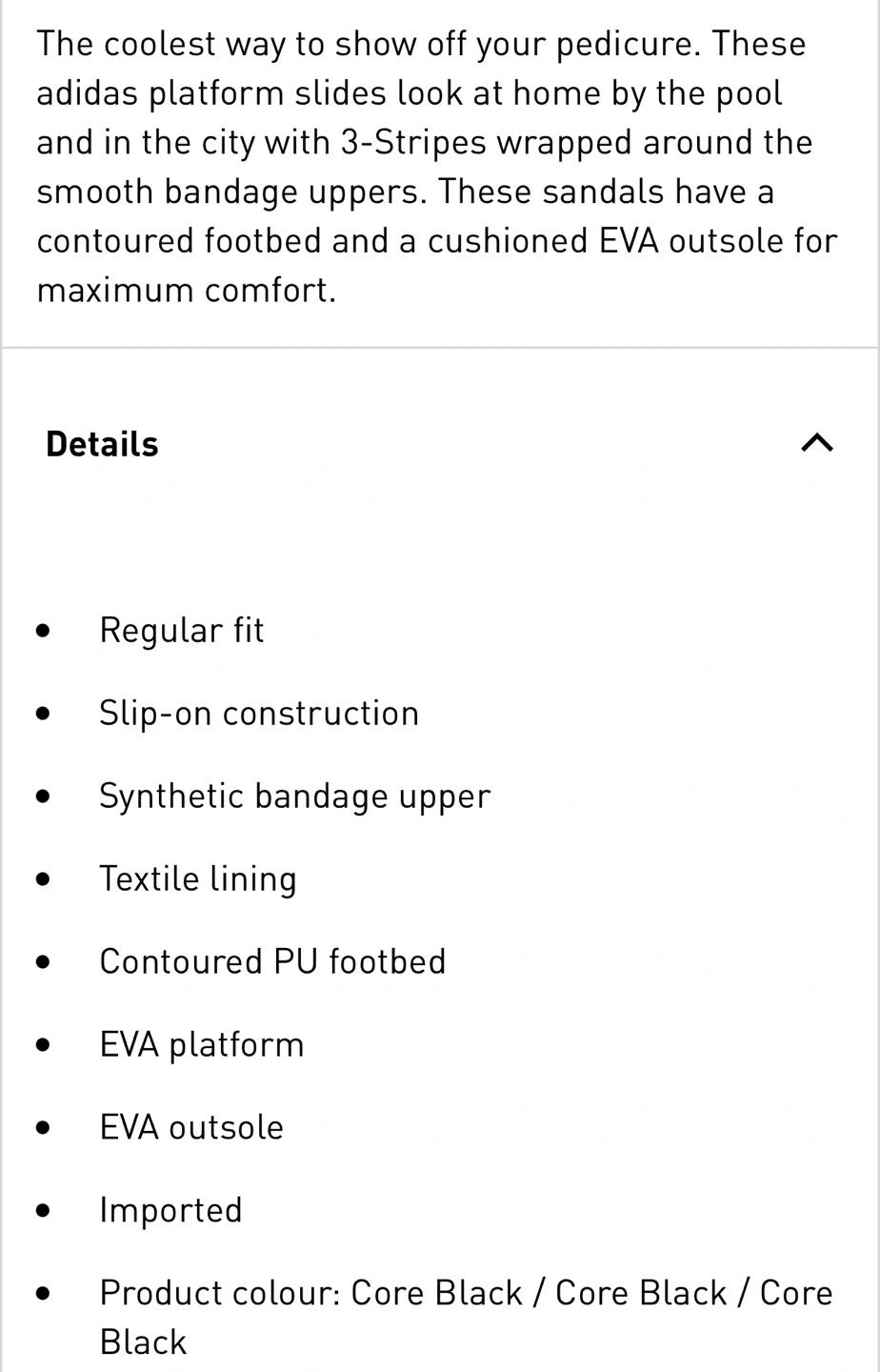This screenshot has width=880, height=1372.
Task: Click the Textile lining detail
Action: point(197,878)
